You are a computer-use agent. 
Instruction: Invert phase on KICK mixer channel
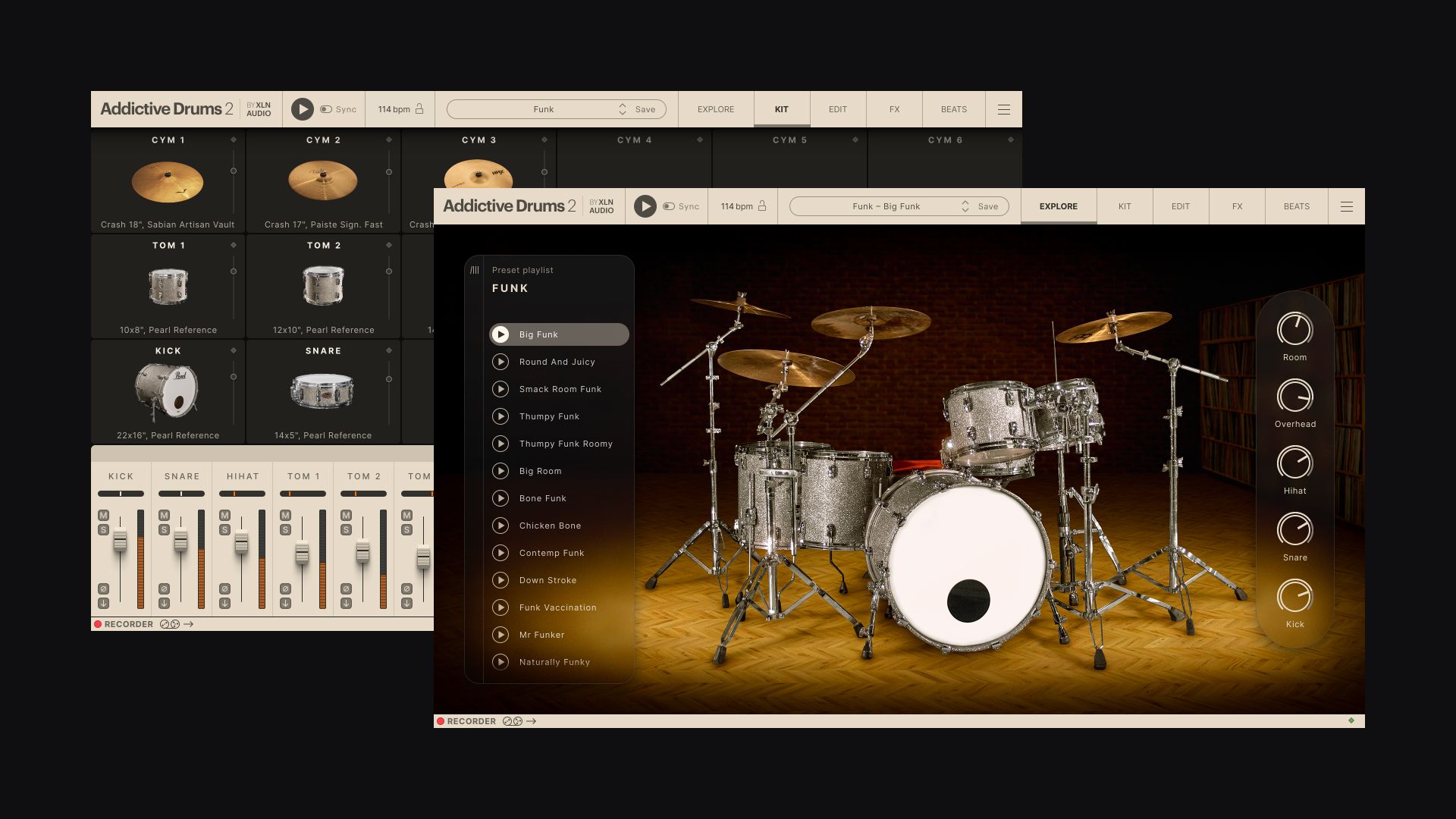(103, 588)
